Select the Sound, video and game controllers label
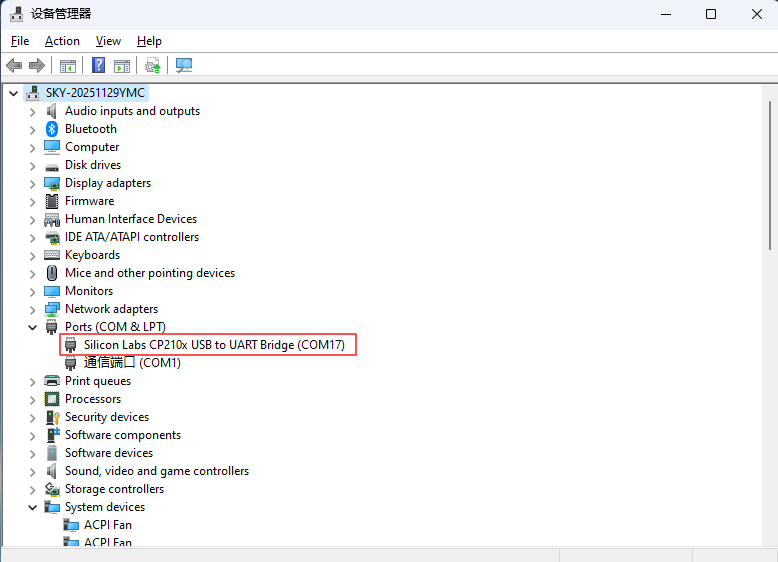 pyautogui.click(x=157, y=471)
